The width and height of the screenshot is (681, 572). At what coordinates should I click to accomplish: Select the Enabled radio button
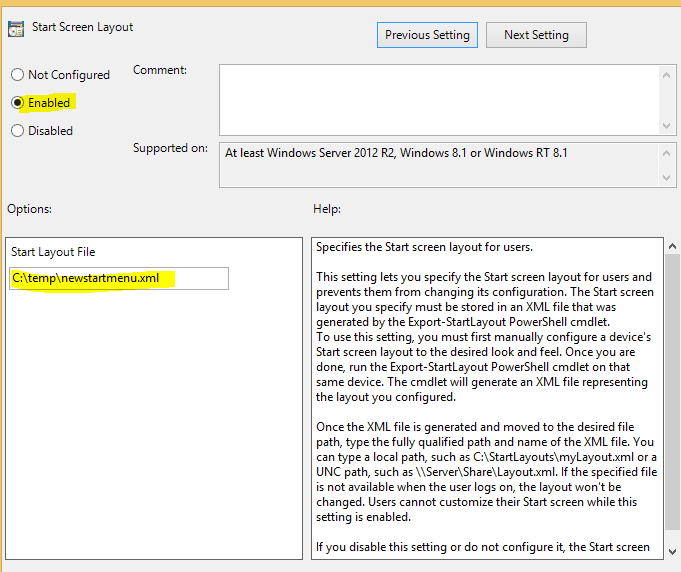(17, 103)
